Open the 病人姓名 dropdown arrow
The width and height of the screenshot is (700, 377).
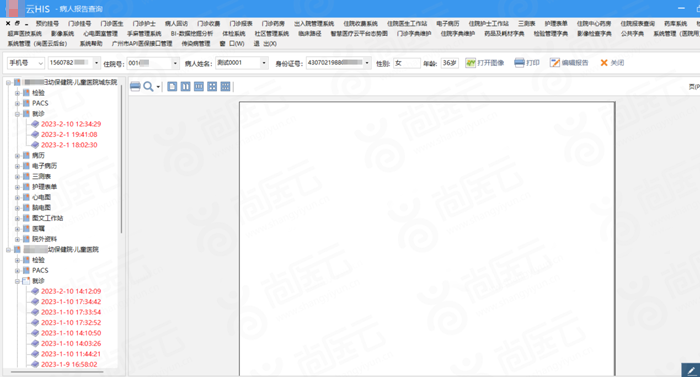(264, 63)
